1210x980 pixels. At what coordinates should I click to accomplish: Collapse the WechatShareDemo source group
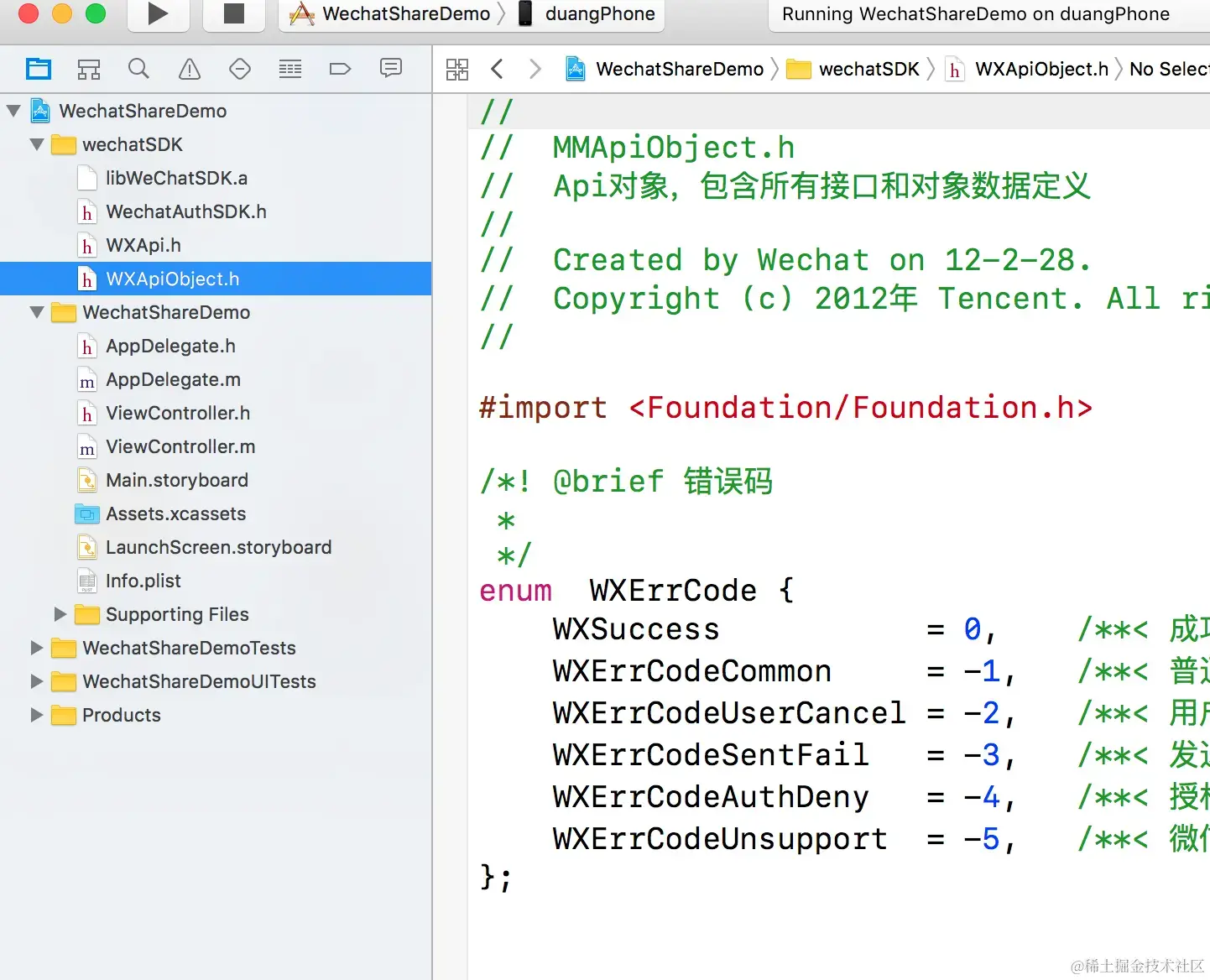37,312
